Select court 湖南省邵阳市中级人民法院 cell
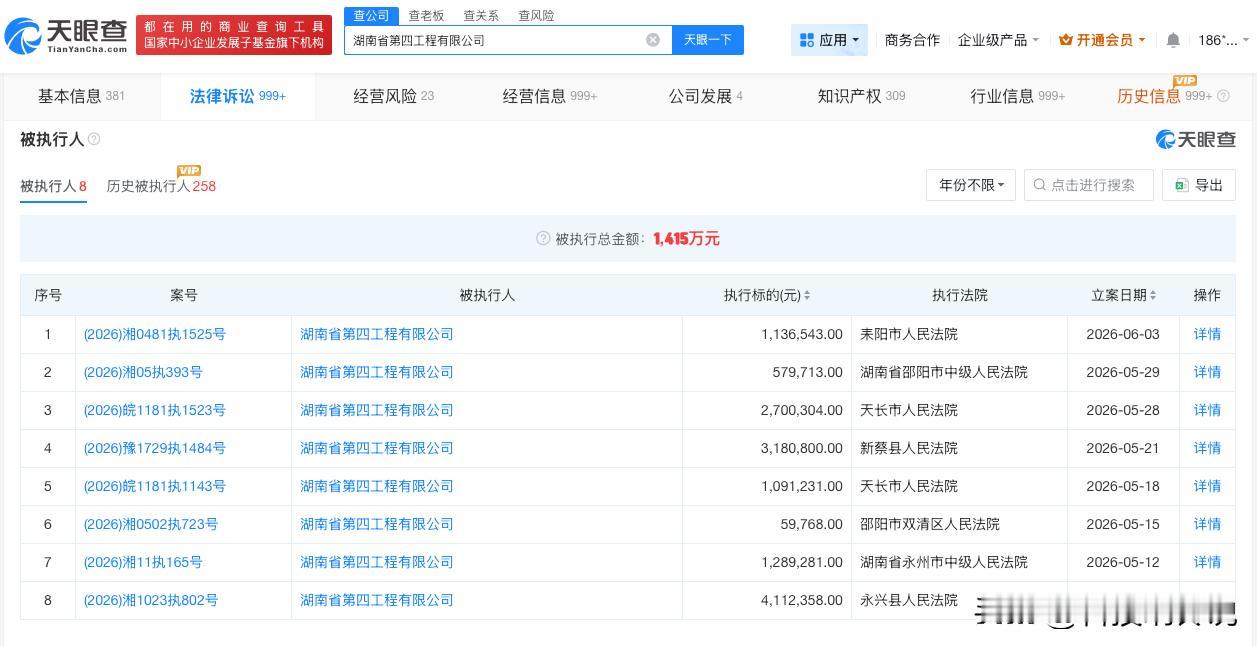The height and width of the screenshot is (646, 1257). tap(960, 372)
